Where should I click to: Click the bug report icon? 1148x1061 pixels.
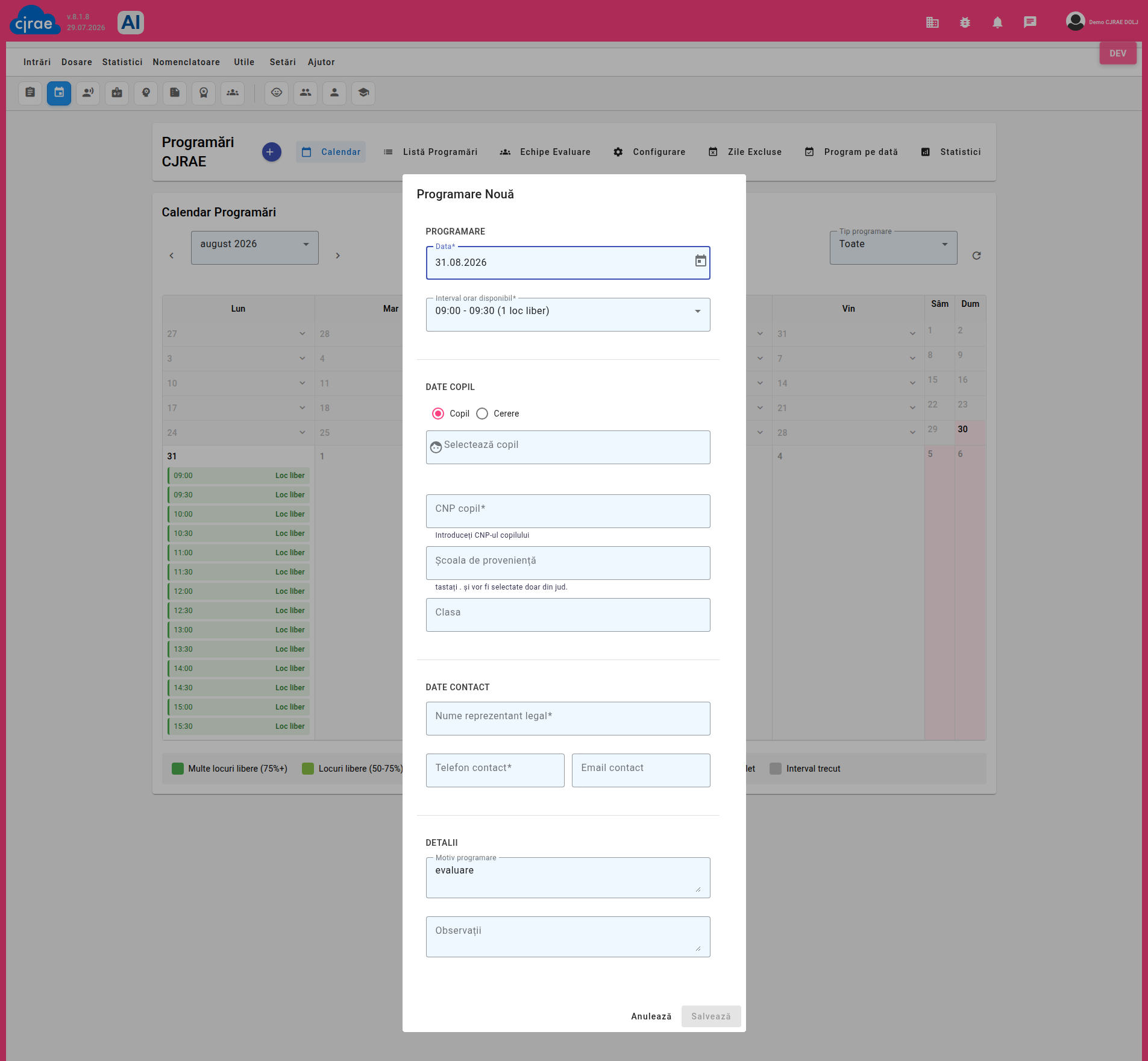tap(965, 22)
